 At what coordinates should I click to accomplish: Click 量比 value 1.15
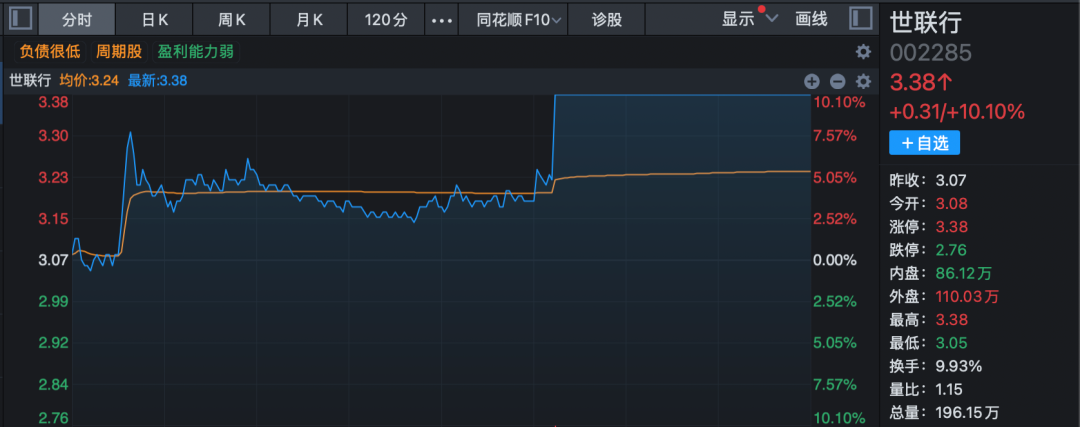point(949,389)
